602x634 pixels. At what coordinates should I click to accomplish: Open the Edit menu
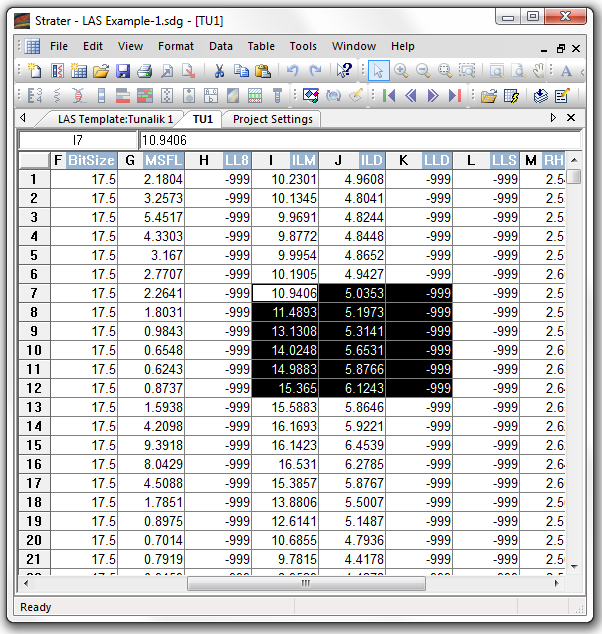coord(93,46)
